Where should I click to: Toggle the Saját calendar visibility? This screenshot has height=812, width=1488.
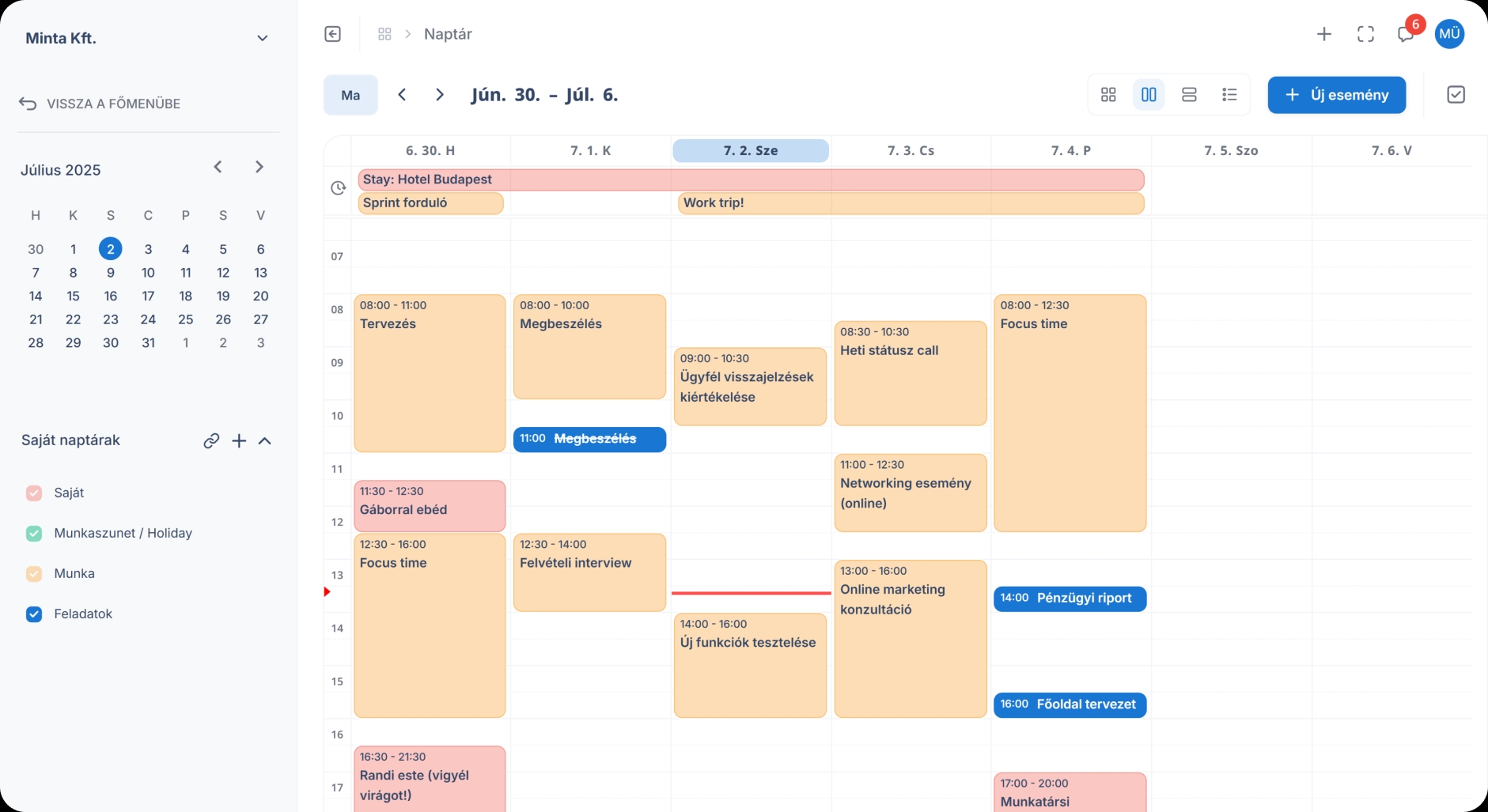[x=34, y=493]
